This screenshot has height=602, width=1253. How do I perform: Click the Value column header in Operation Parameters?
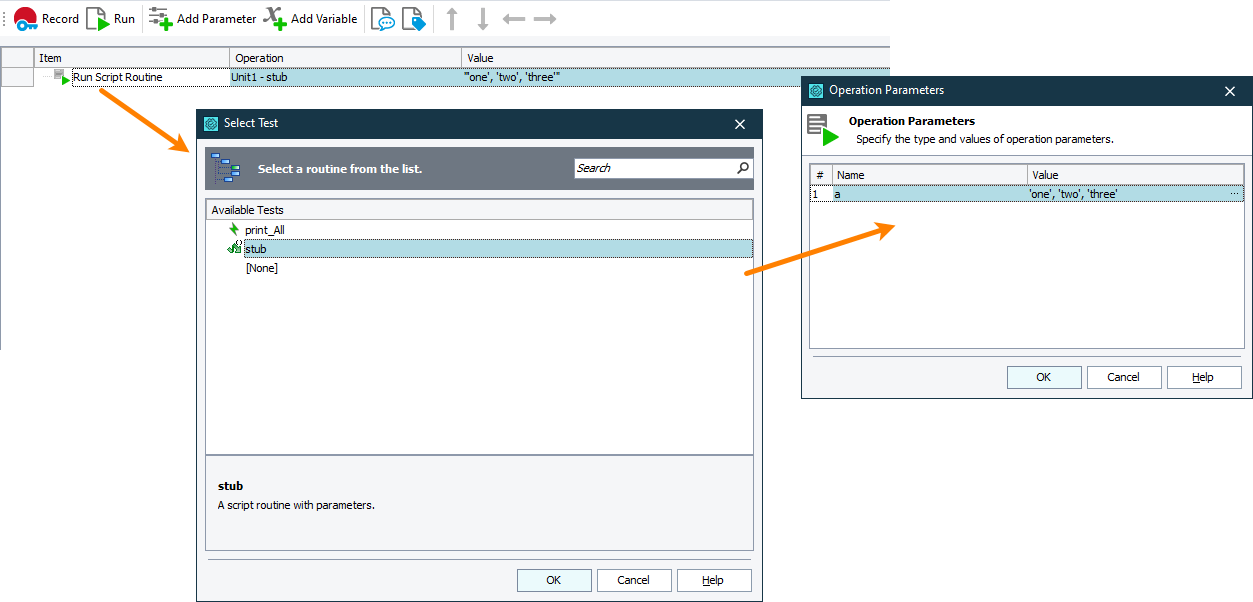coord(1136,175)
